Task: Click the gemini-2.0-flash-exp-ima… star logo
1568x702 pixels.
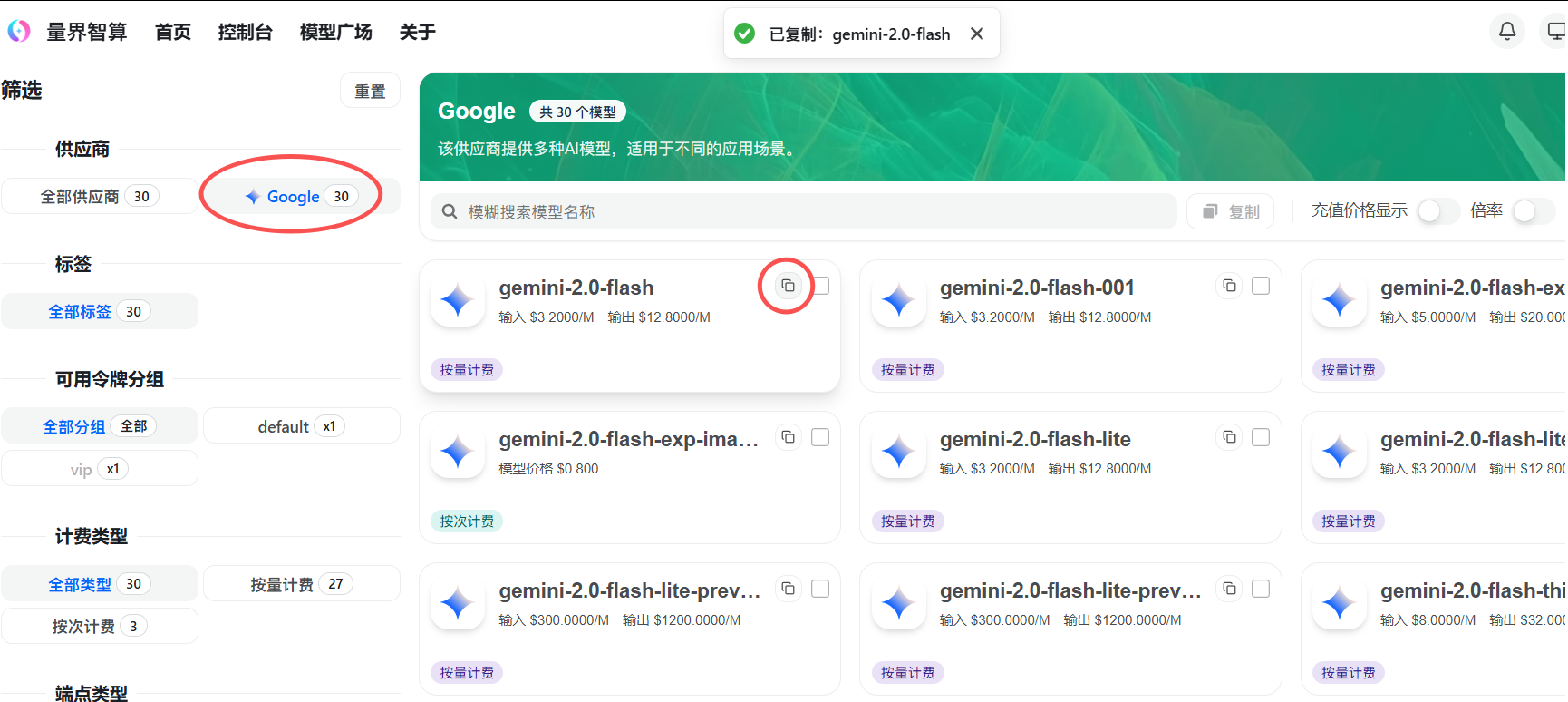Action: (x=458, y=452)
